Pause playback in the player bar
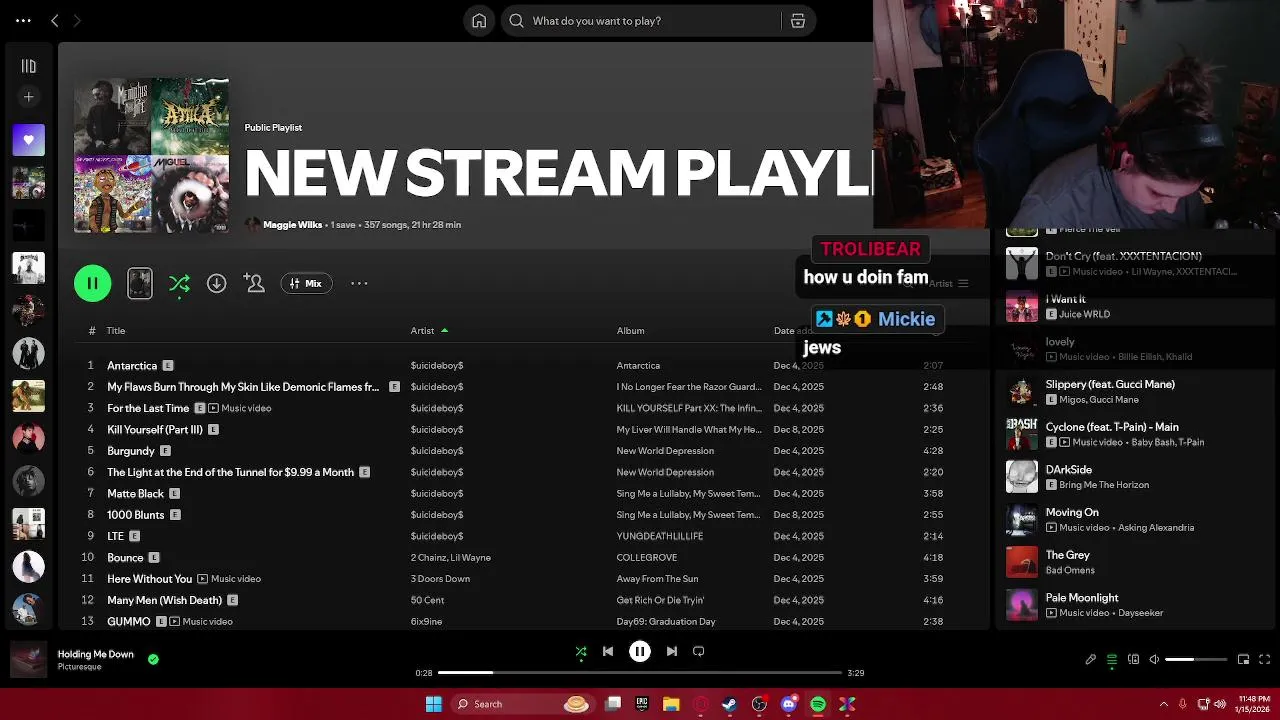This screenshot has width=1280, height=720. [x=640, y=652]
